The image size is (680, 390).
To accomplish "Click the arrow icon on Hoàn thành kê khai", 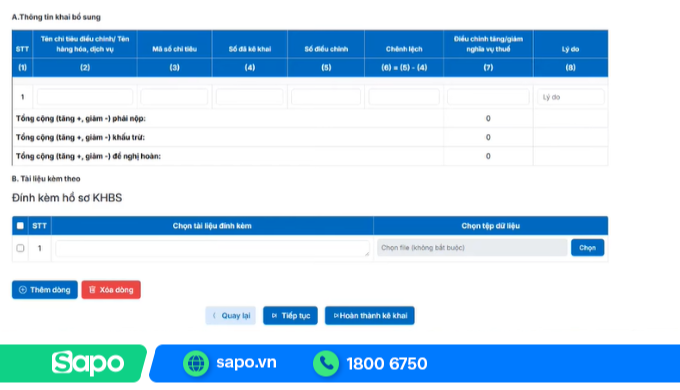I will (336, 315).
